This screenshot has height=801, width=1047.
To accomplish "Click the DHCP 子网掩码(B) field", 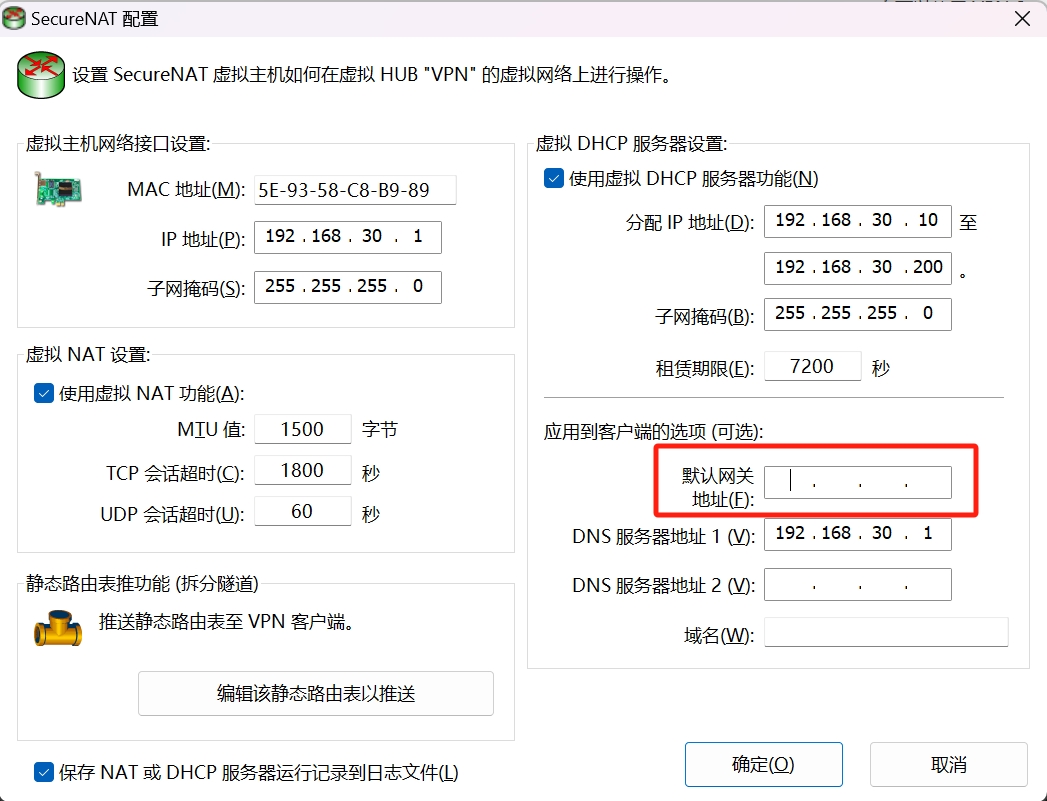I will 858,314.
